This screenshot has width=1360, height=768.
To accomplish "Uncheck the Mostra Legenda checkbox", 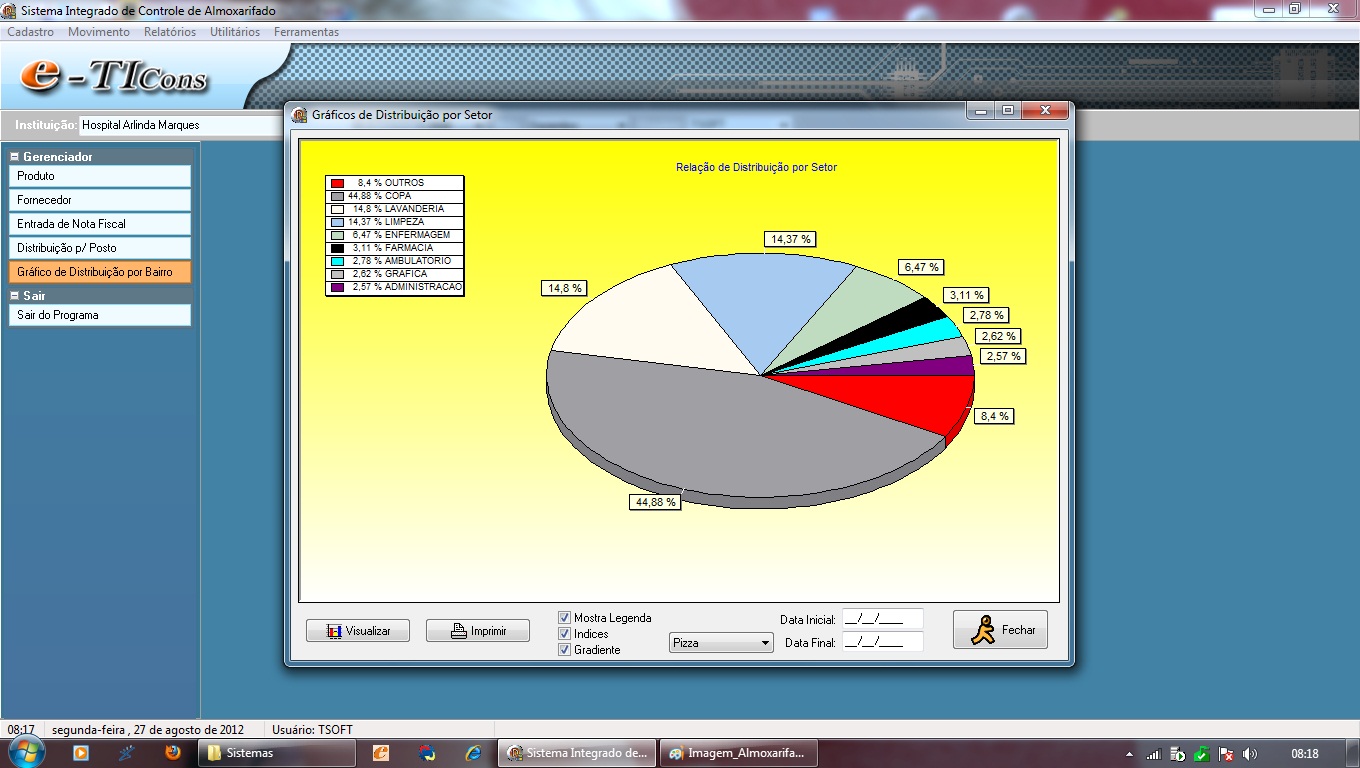I will pos(565,618).
